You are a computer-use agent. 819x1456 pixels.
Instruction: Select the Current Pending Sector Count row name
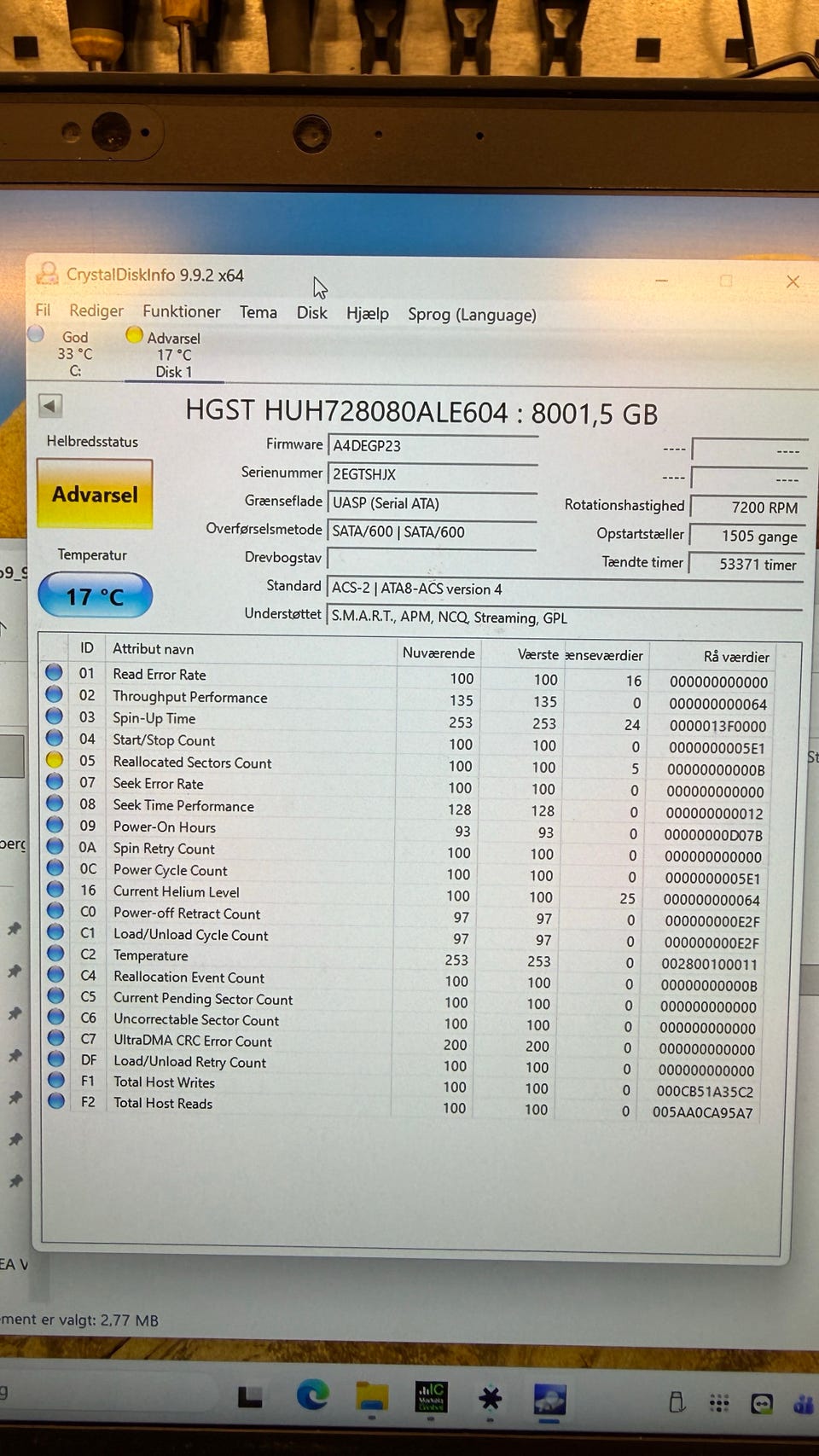pos(203,998)
